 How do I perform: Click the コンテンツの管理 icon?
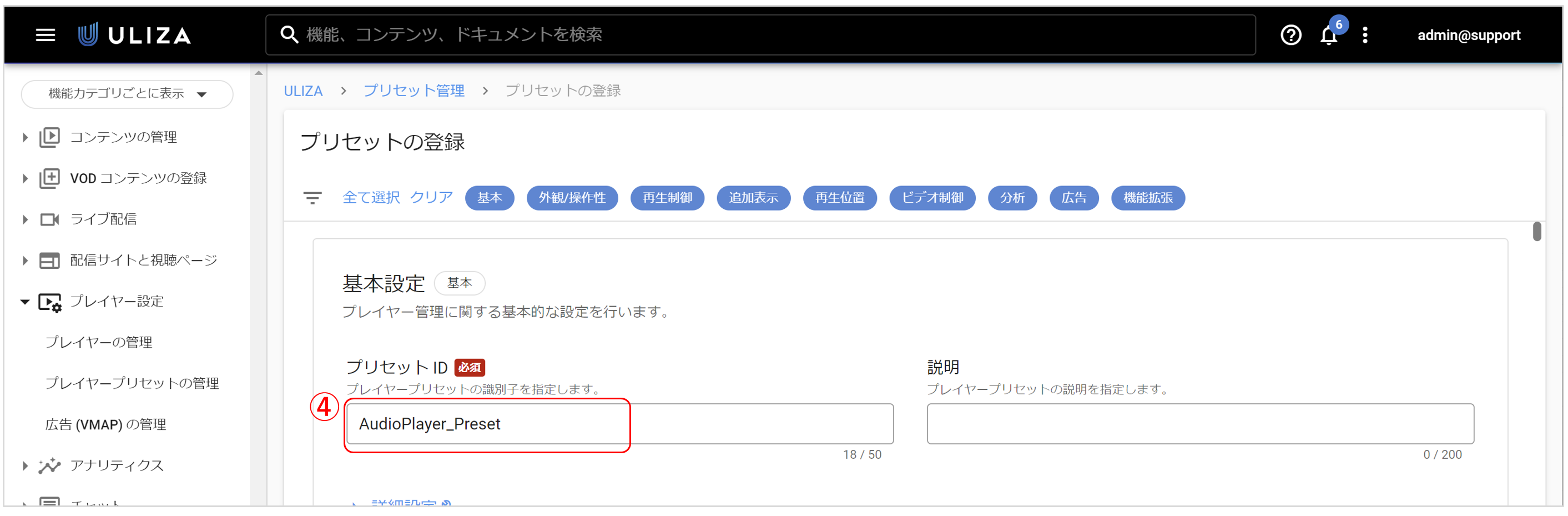pos(50,137)
